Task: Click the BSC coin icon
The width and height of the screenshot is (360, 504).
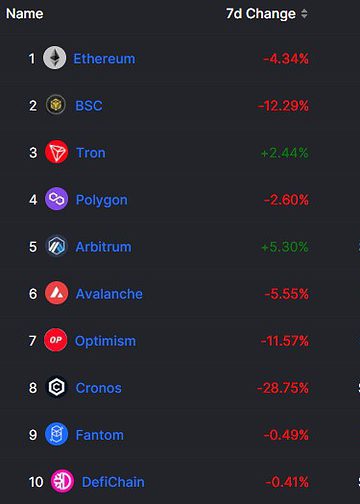Action: tap(56, 105)
